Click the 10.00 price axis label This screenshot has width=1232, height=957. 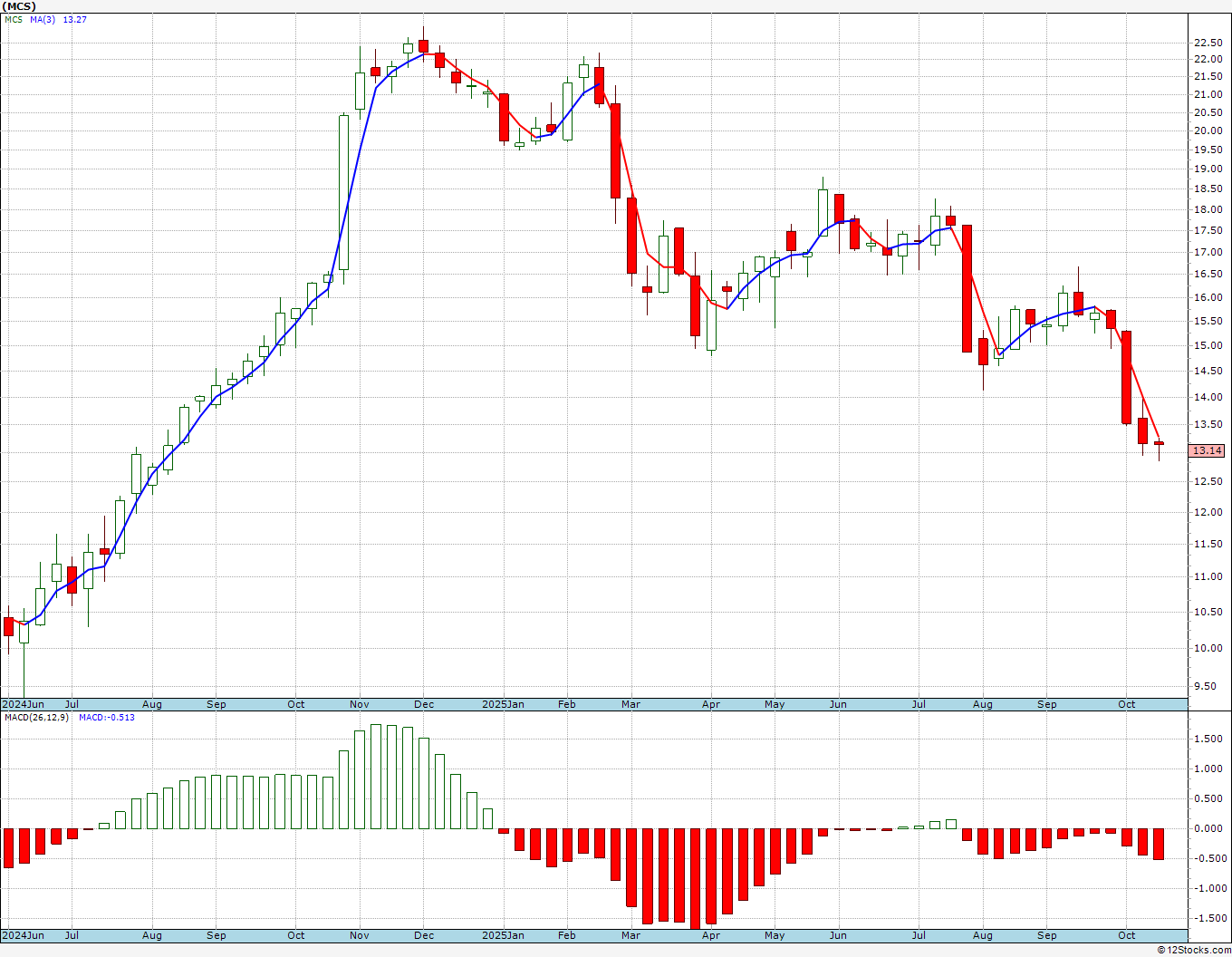1207,648
